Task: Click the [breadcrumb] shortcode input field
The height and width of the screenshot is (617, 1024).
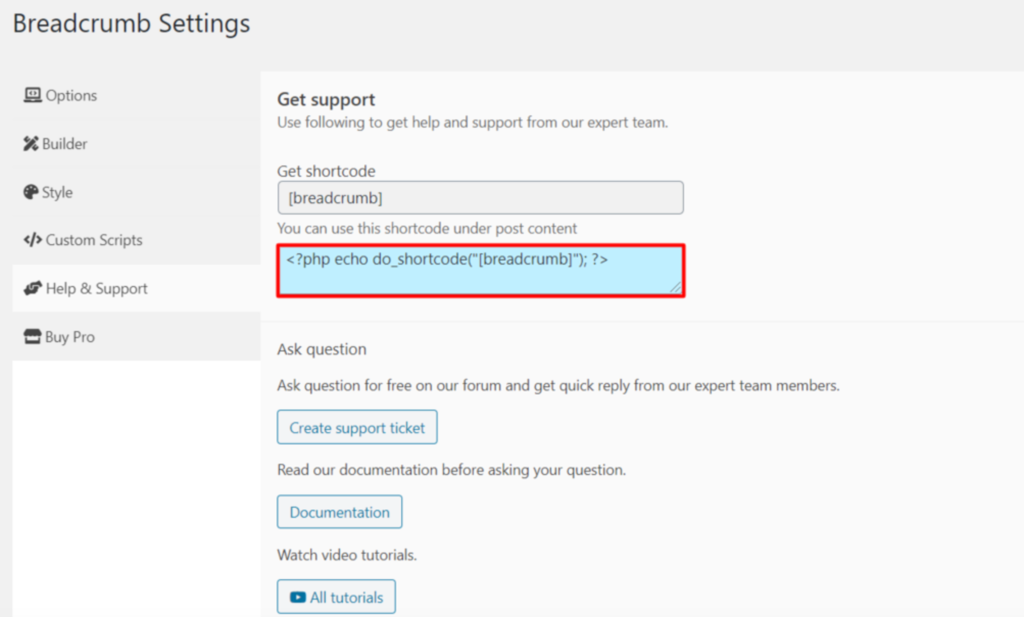Action: pyautogui.click(x=480, y=198)
